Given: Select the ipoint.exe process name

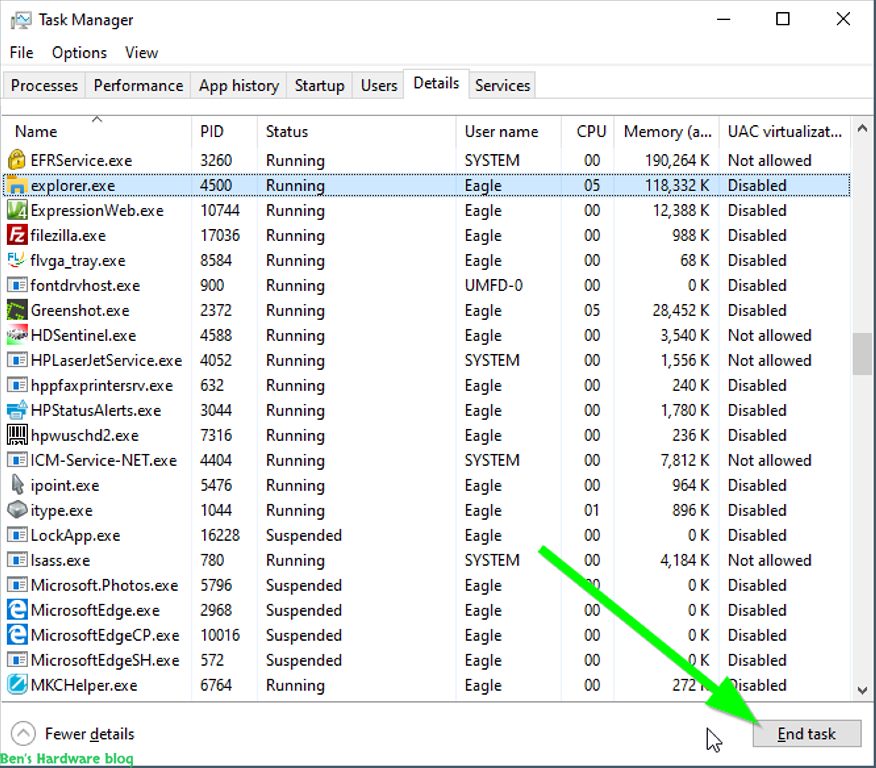Looking at the screenshot, I should tap(65, 485).
